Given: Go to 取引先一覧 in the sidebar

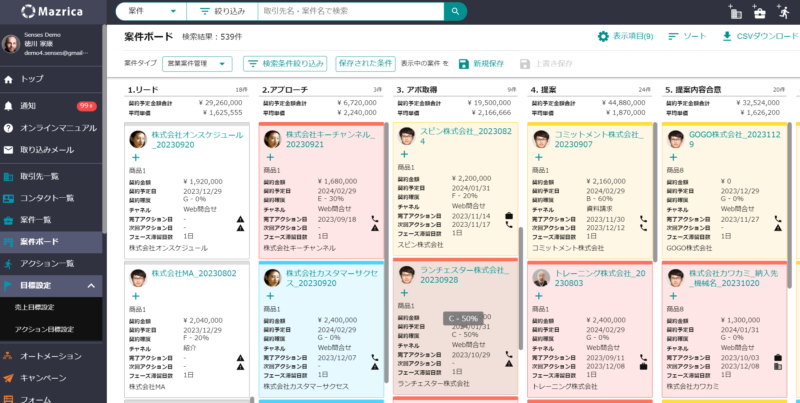Looking at the screenshot, I should (40, 176).
